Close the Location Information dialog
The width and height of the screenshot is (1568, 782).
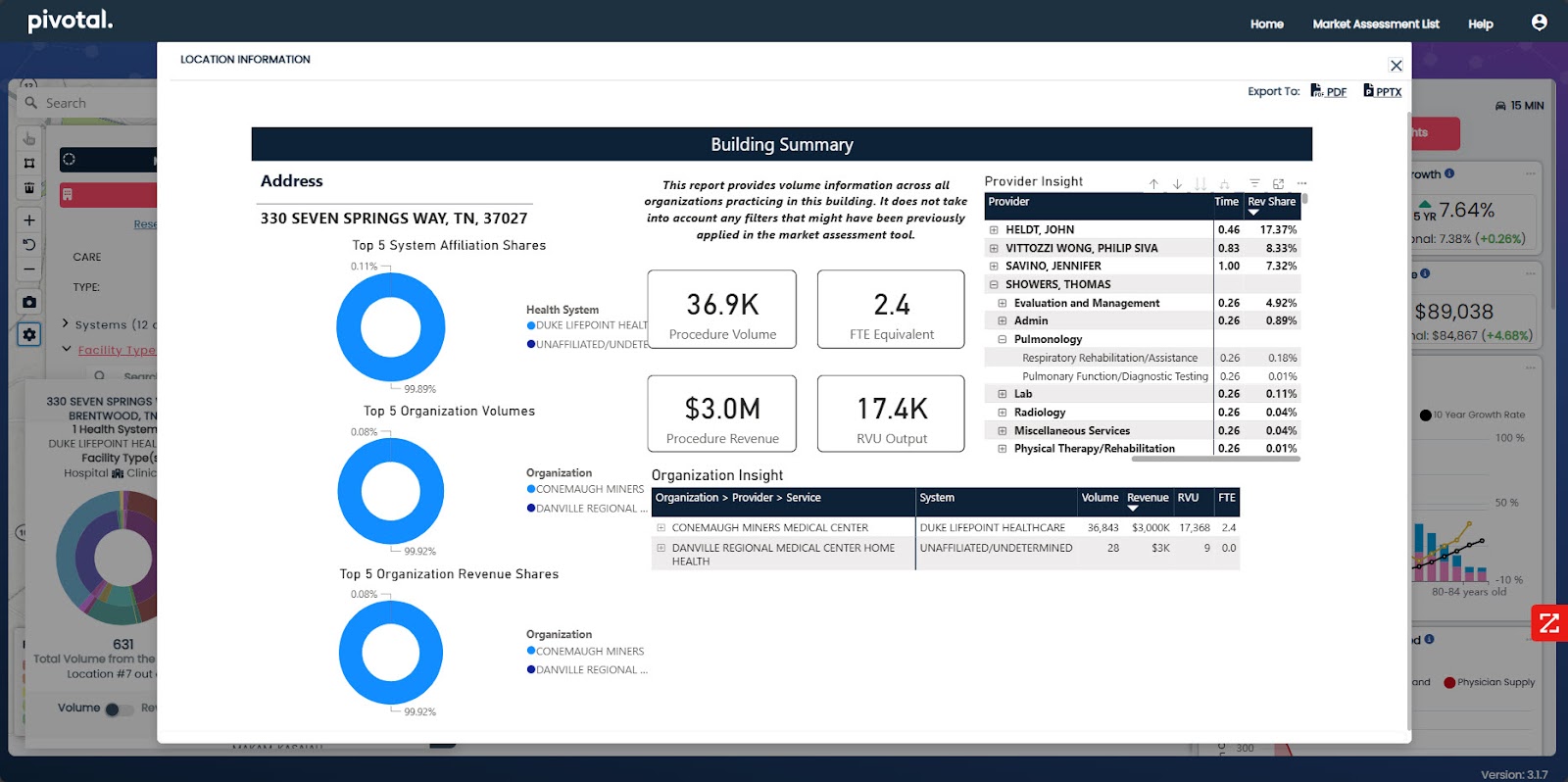1396,66
